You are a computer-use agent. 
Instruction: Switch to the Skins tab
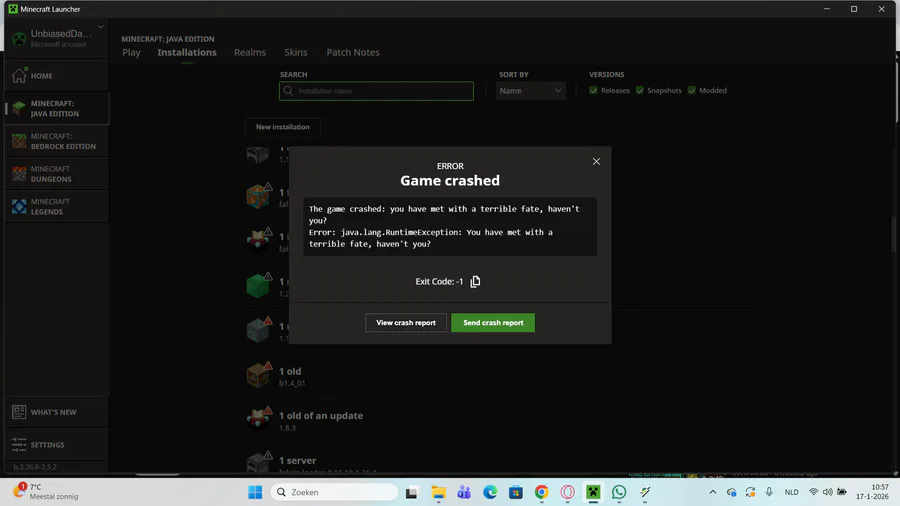coord(296,52)
